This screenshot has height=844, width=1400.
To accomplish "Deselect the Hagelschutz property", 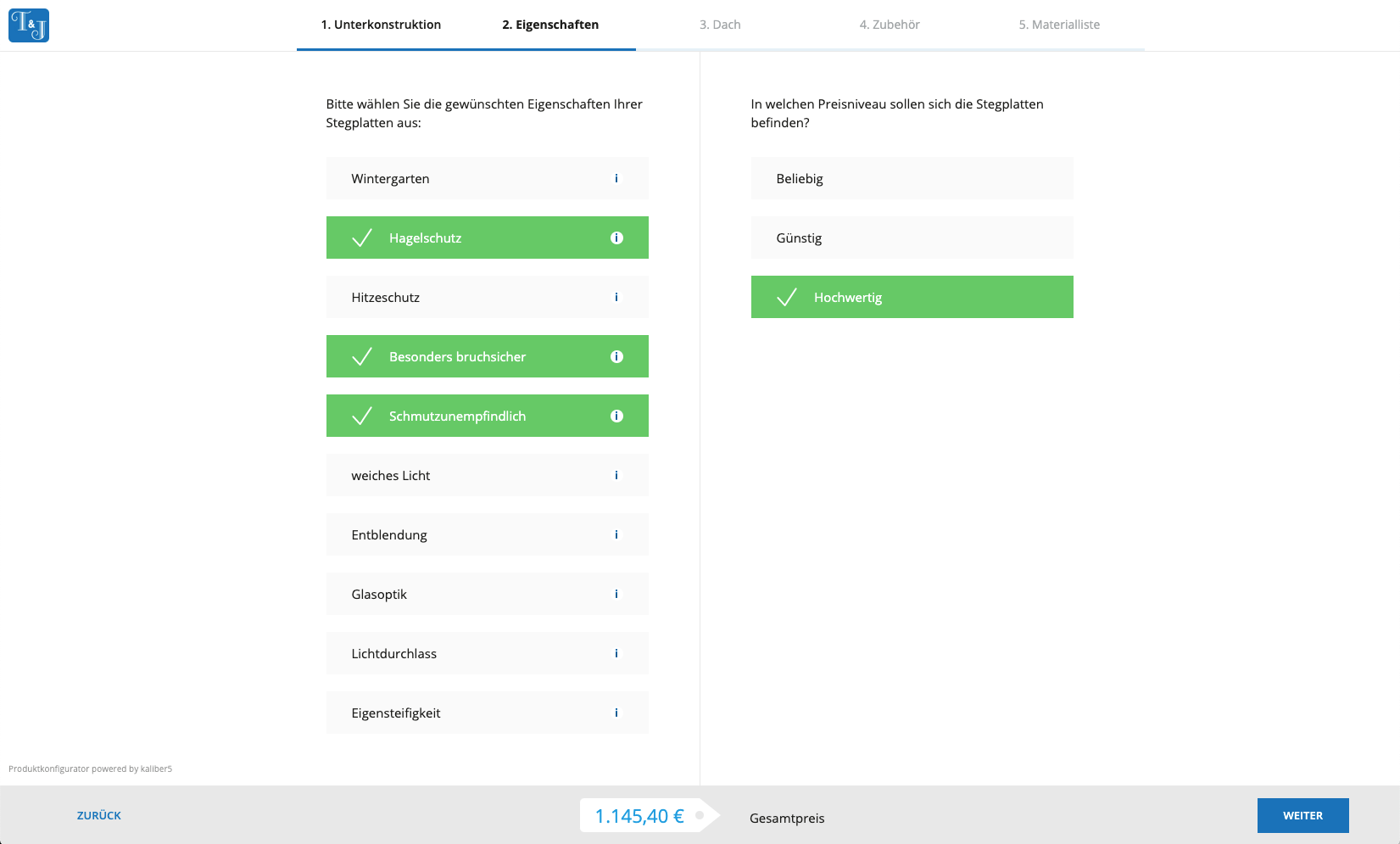I will pos(488,238).
